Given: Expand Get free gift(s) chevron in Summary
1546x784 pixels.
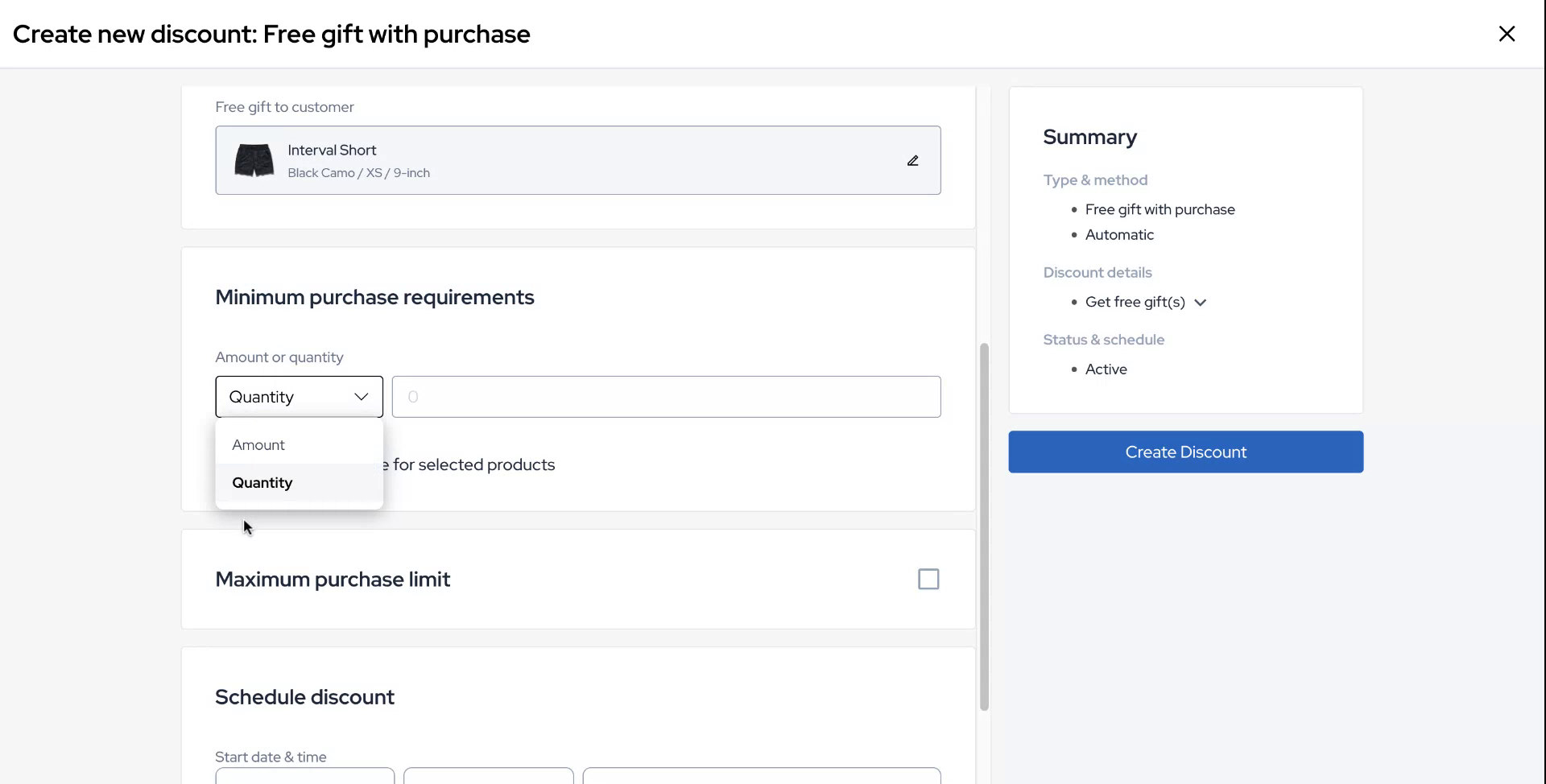Looking at the screenshot, I should [x=1201, y=303].
